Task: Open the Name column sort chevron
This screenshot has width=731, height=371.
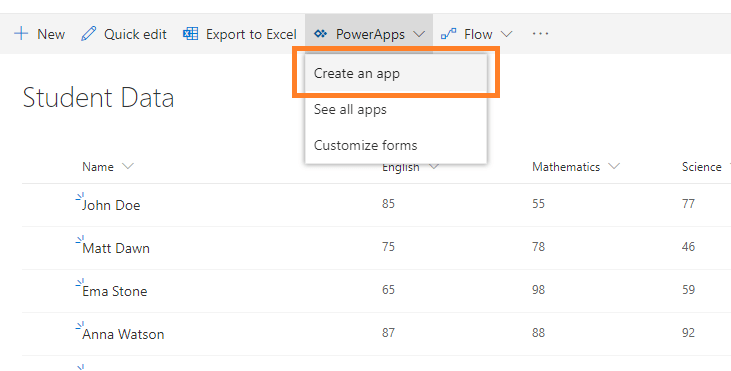Action: click(127, 166)
